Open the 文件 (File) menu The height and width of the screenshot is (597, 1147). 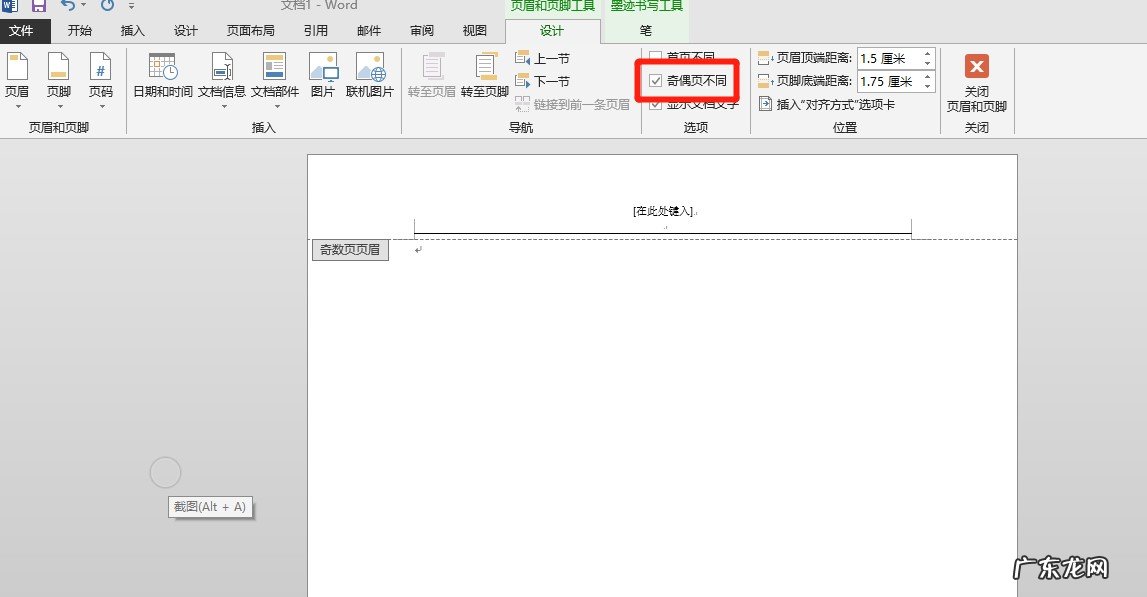point(21,31)
